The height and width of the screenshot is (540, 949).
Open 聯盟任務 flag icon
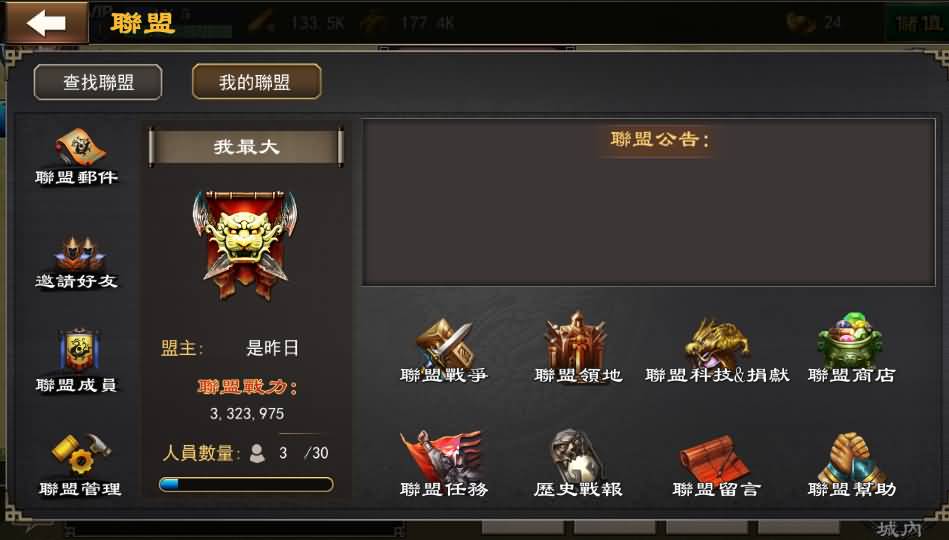(x=441, y=456)
